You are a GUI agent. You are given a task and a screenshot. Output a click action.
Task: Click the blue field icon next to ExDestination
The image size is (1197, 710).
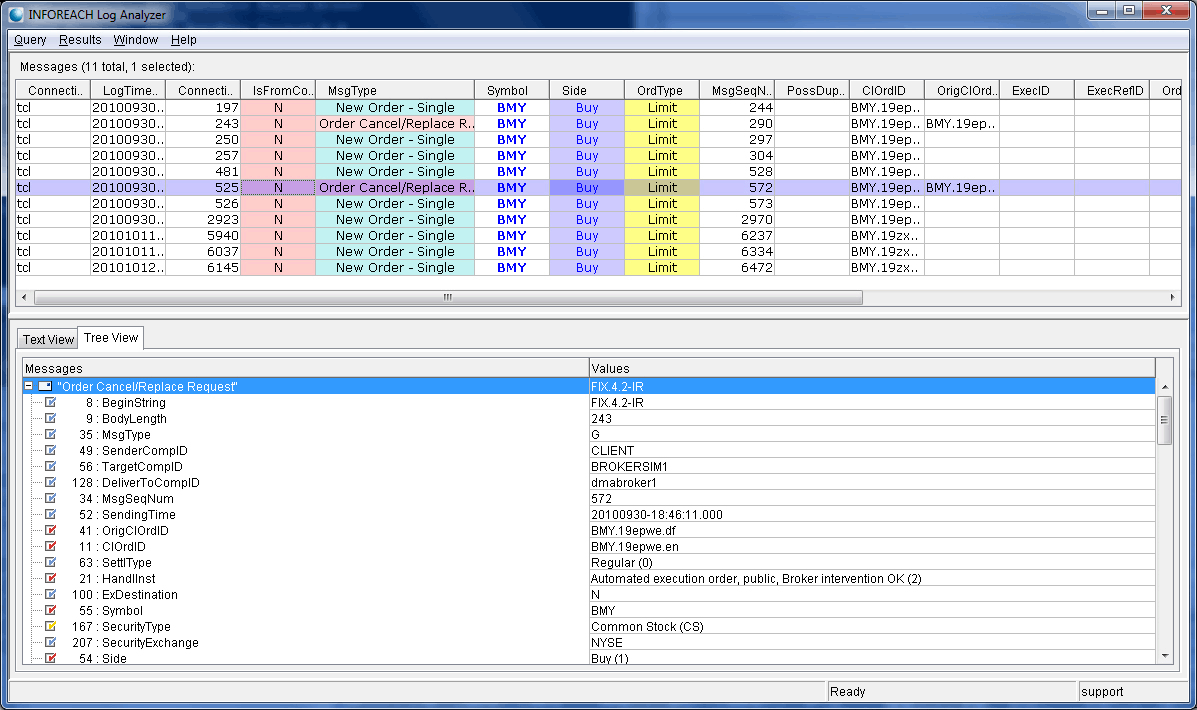tap(50, 595)
